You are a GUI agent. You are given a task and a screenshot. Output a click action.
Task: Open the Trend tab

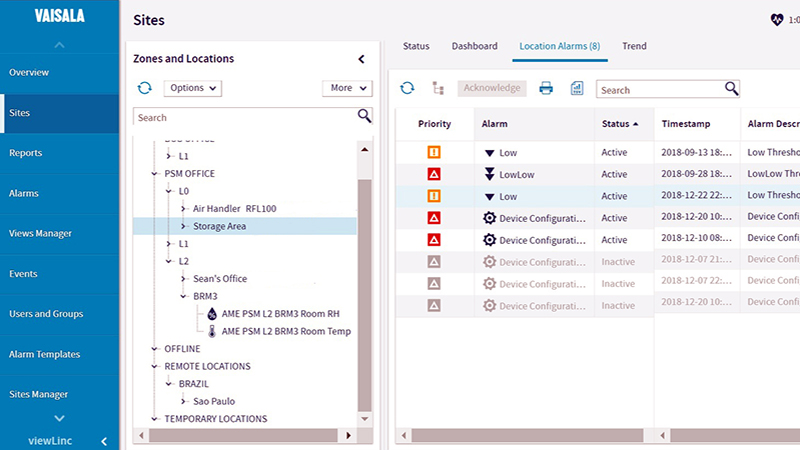pos(633,47)
